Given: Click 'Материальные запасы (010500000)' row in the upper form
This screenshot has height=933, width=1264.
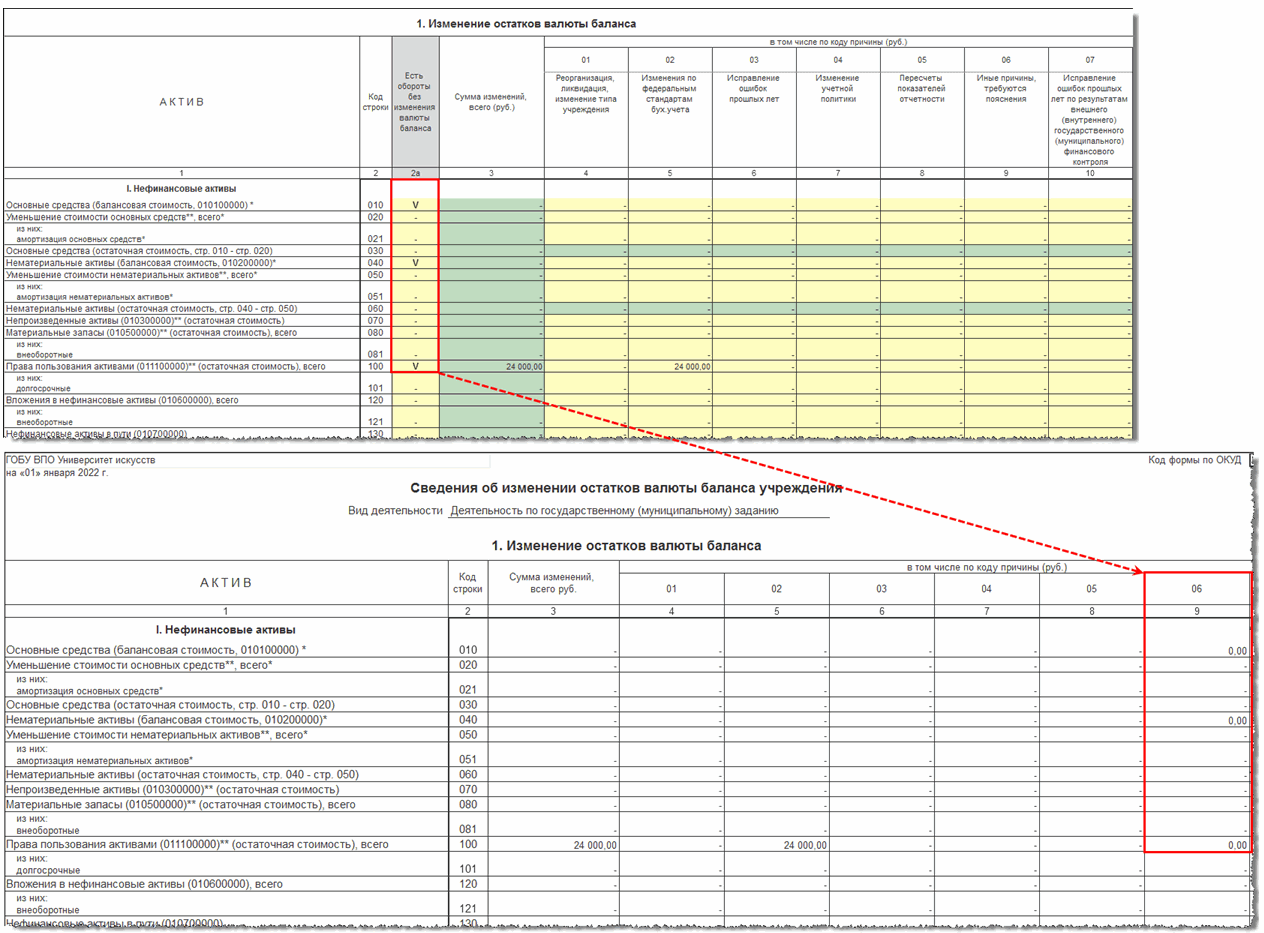Looking at the screenshot, I should pyautogui.click(x=151, y=333).
